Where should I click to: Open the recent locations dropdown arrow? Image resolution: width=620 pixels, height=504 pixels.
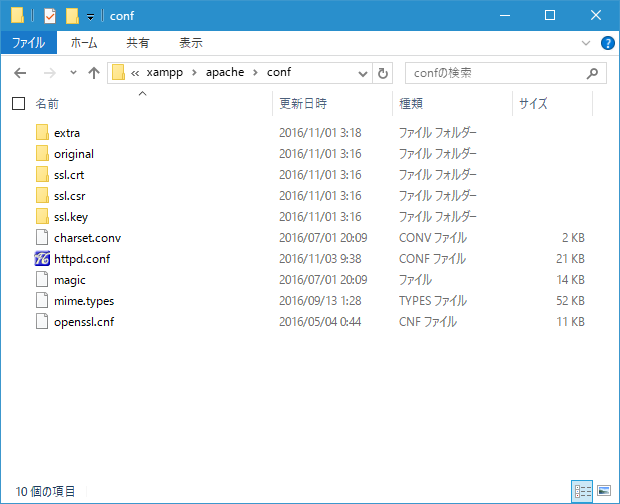(73, 73)
